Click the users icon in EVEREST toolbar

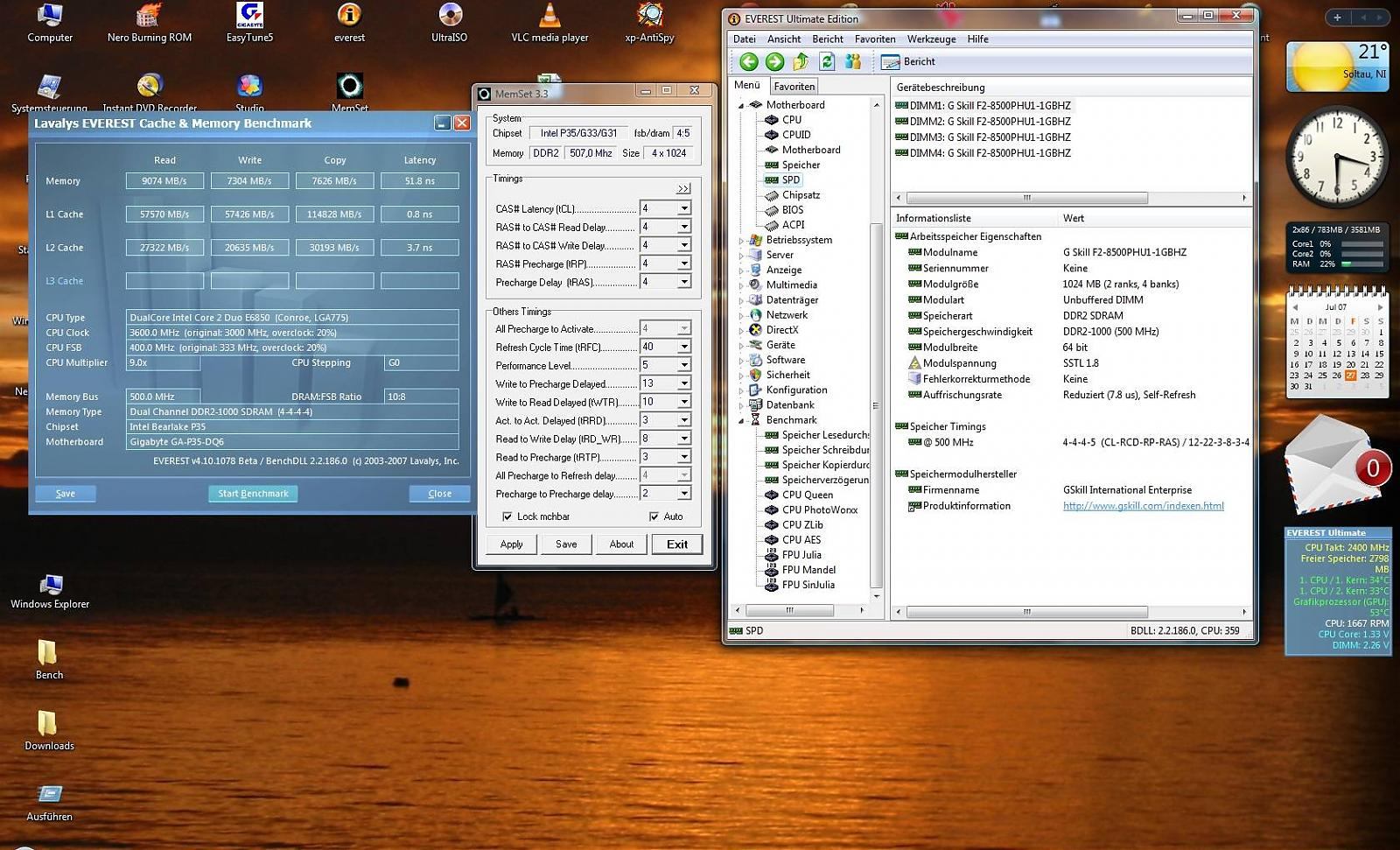click(853, 61)
